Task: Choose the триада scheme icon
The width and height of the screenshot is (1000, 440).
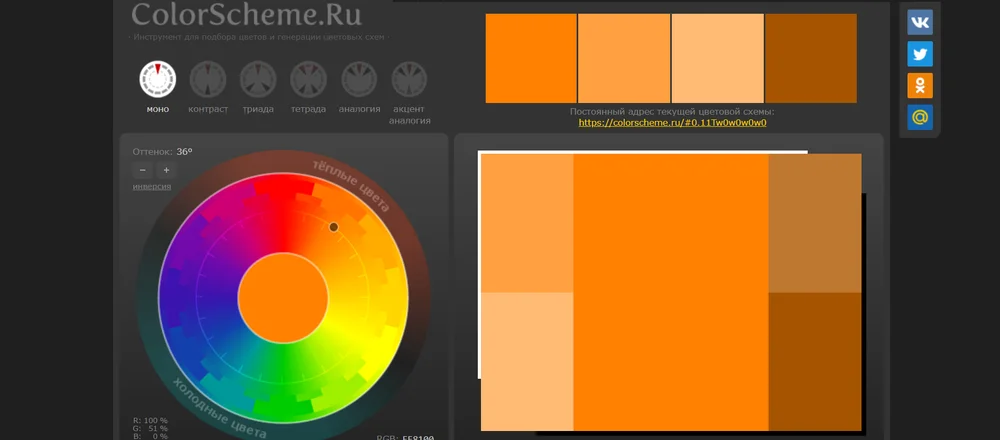Action: click(x=258, y=78)
